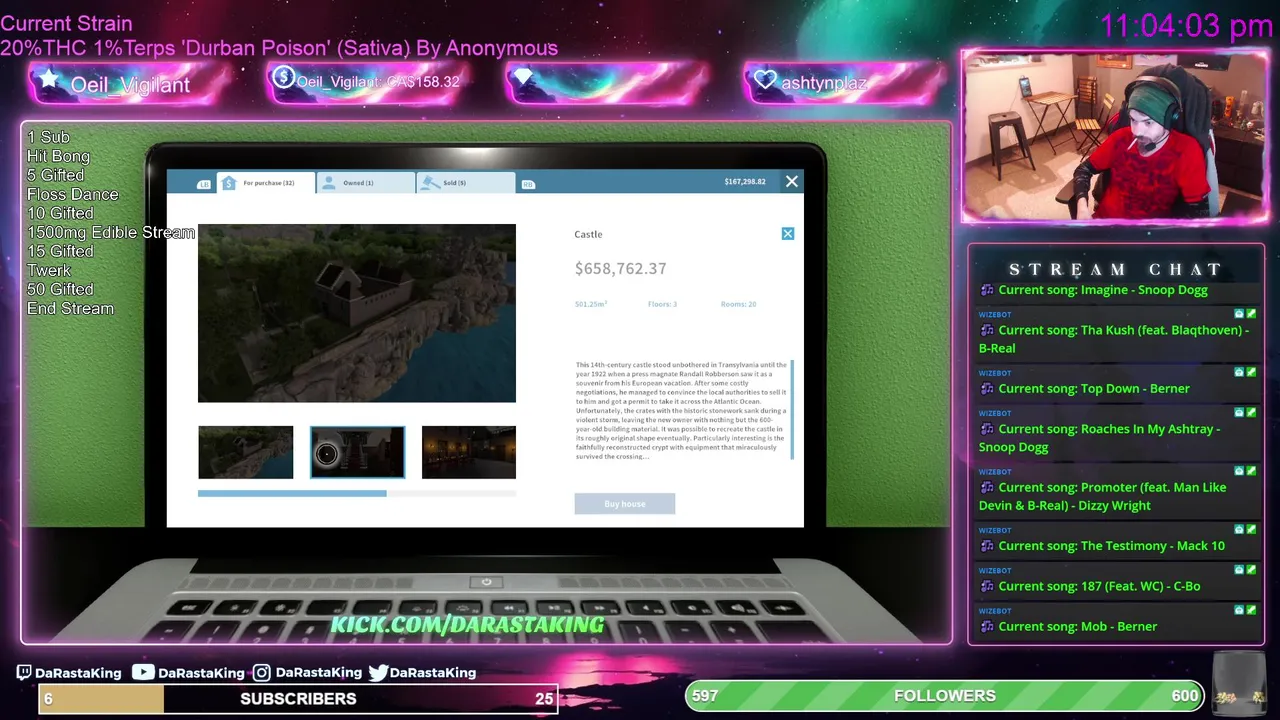The image size is (1280, 720).
Task: Click the Twerk goal entry
Action: point(49,270)
